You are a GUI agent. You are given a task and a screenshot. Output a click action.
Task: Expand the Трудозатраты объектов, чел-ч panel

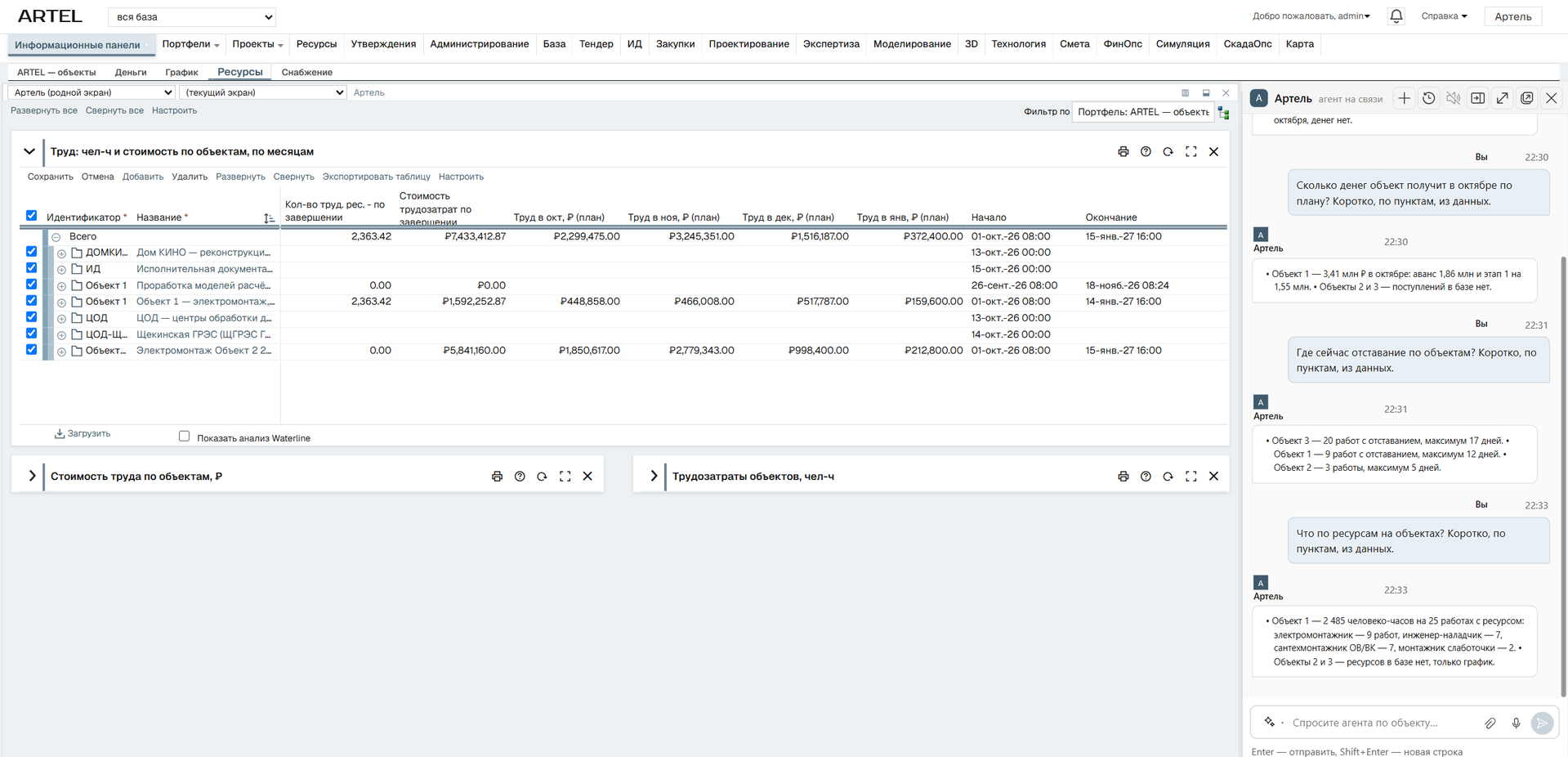(654, 476)
